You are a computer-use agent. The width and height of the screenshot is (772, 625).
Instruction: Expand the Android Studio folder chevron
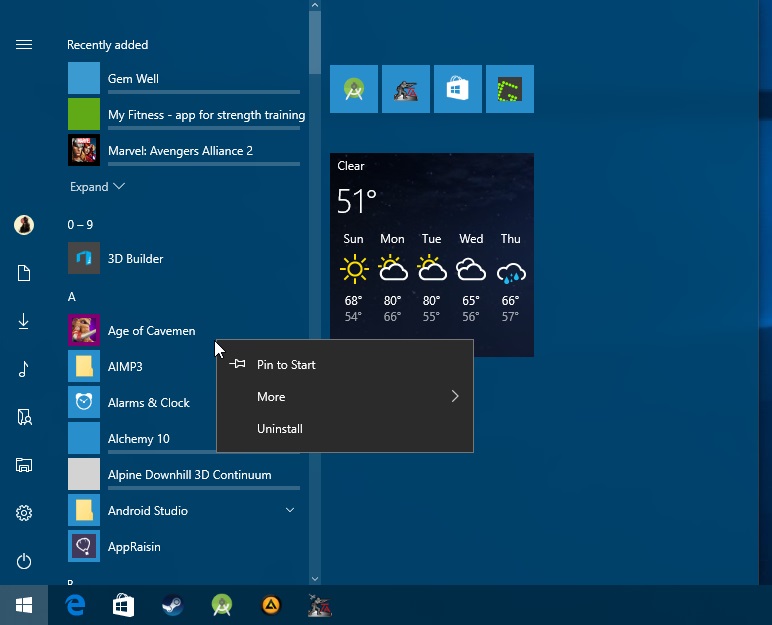[x=290, y=510]
